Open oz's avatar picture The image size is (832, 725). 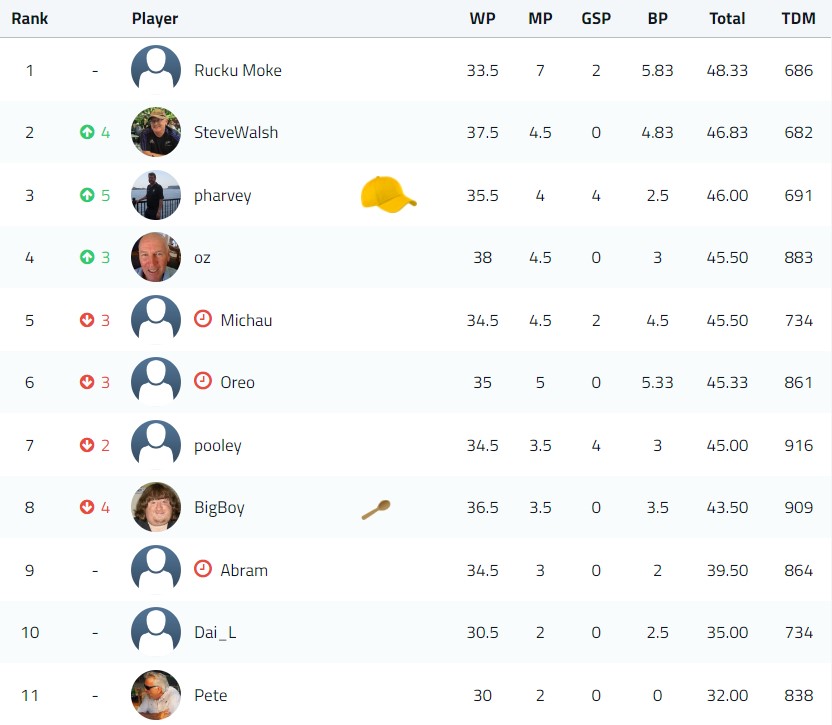click(156, 257)
